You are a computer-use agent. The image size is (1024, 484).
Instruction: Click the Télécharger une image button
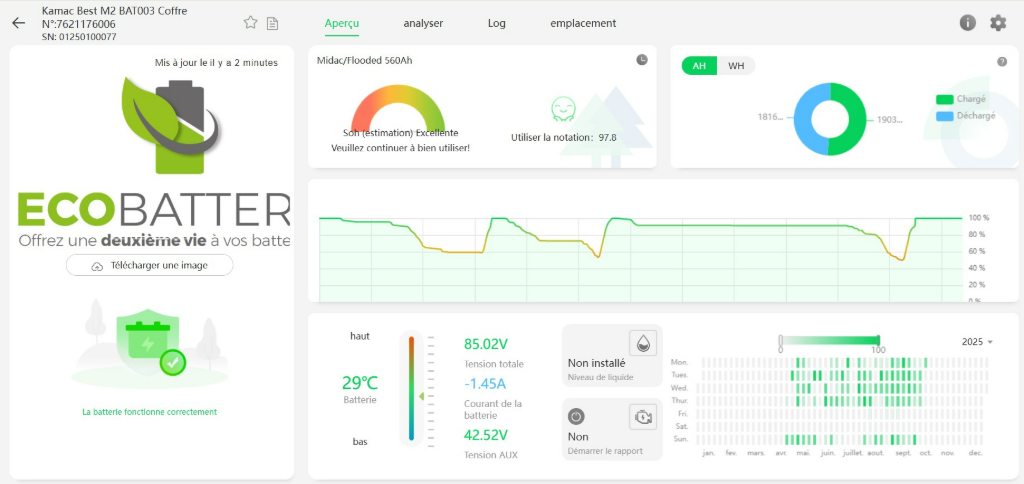[x=150, y=265]
